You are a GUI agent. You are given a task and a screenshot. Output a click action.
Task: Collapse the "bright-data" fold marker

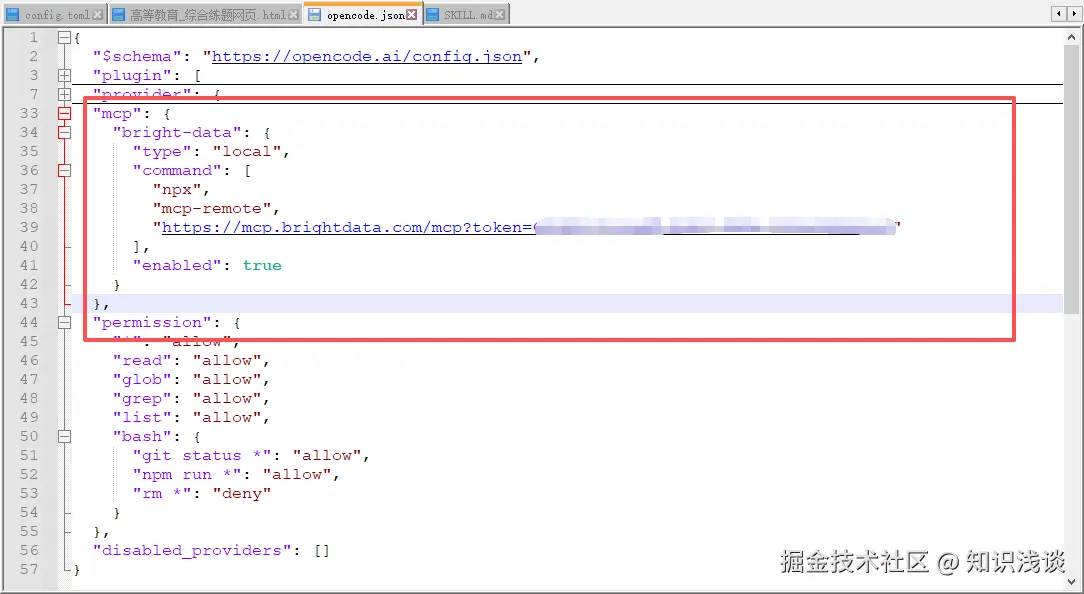coord(64,132)
